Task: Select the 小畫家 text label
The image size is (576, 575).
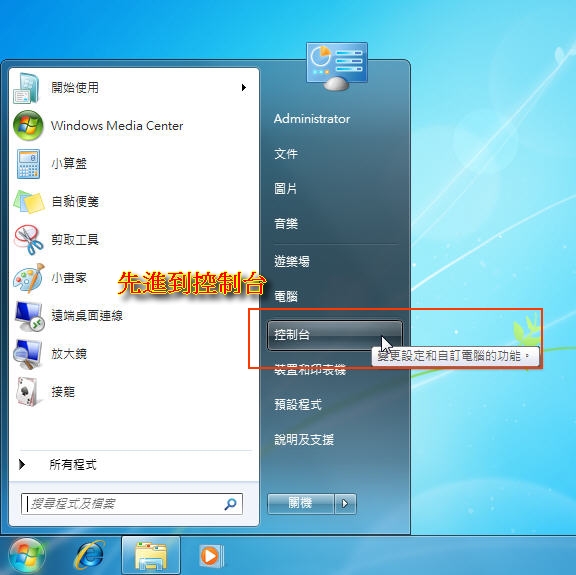Action: [69, 278]
